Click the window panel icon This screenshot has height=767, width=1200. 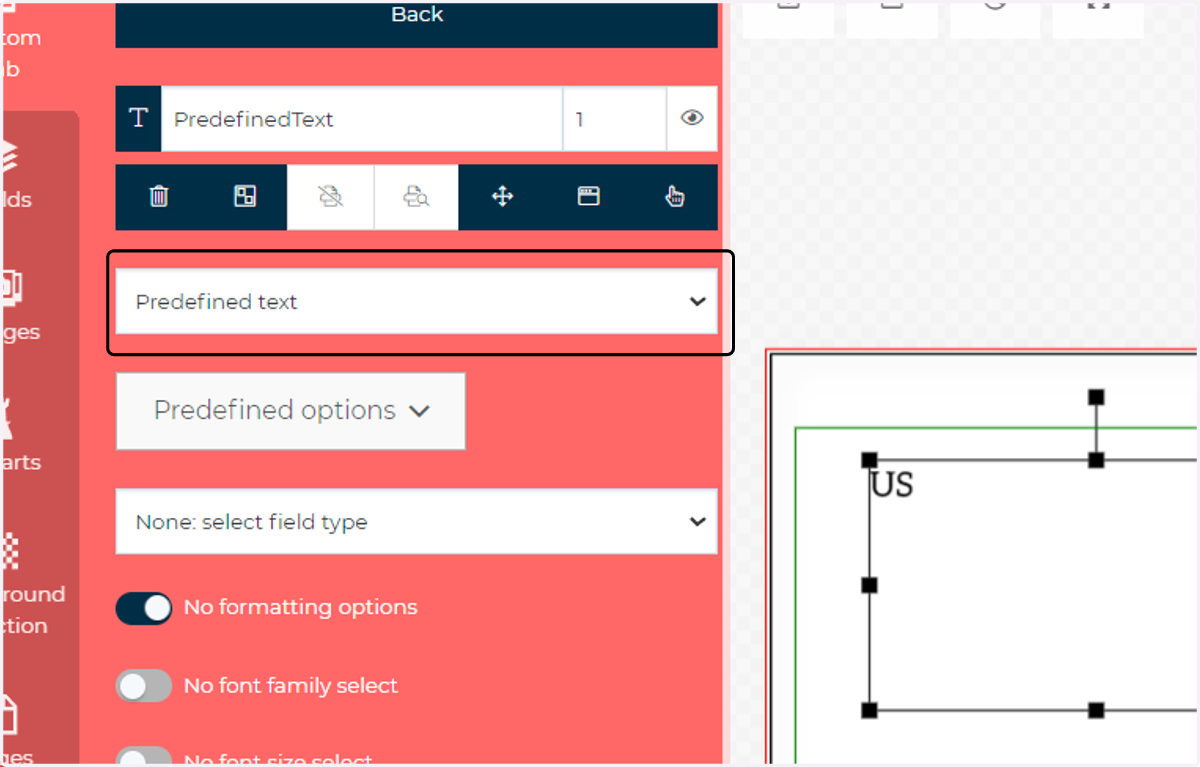588,197
